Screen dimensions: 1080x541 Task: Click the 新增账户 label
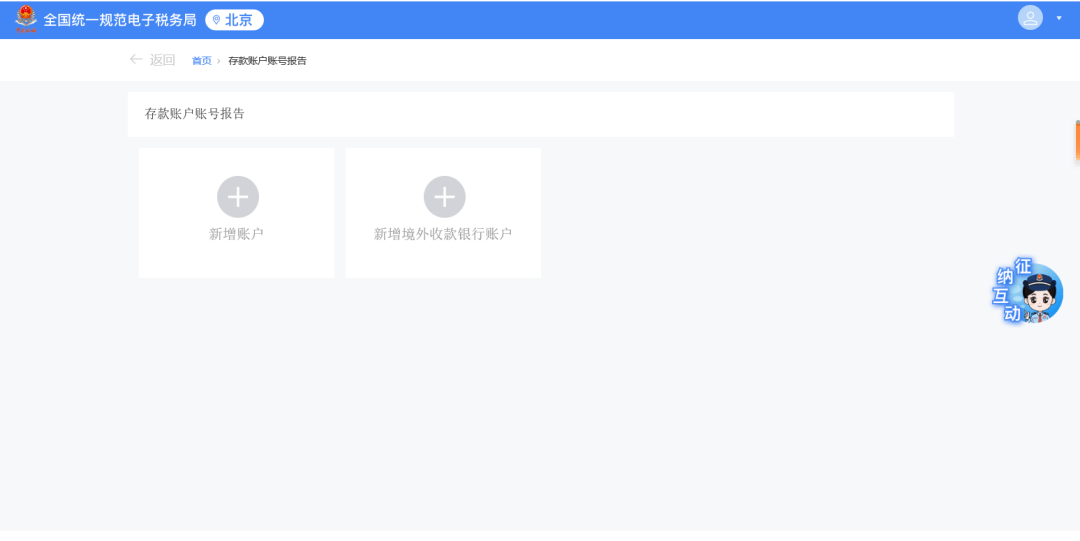(236, 234)
